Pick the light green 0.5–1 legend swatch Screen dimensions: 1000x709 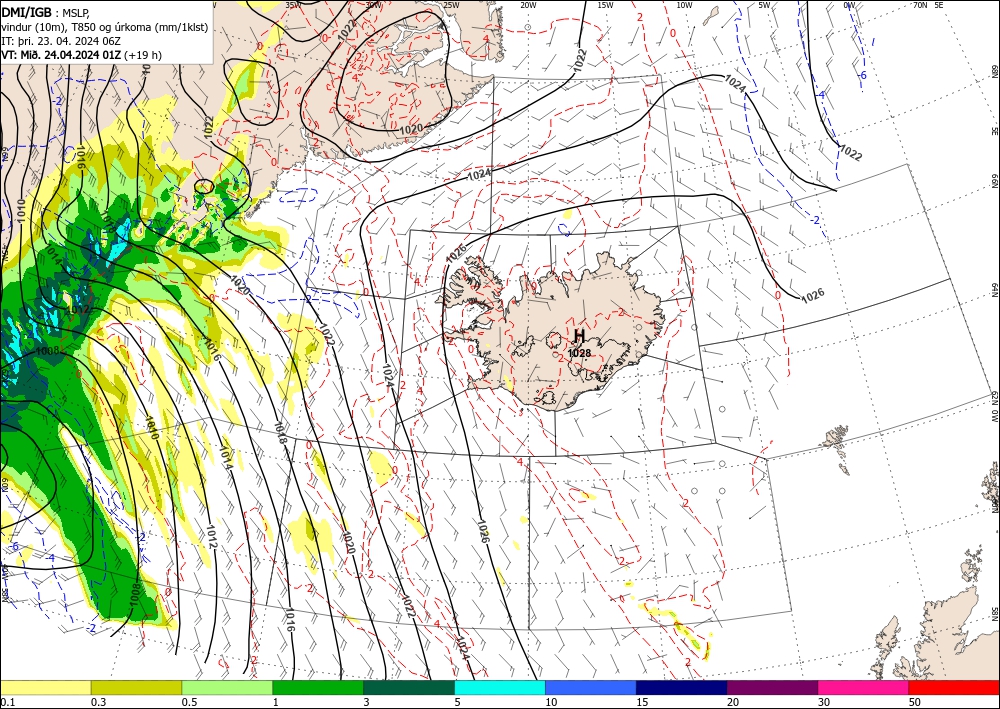(x=227, y=687)
